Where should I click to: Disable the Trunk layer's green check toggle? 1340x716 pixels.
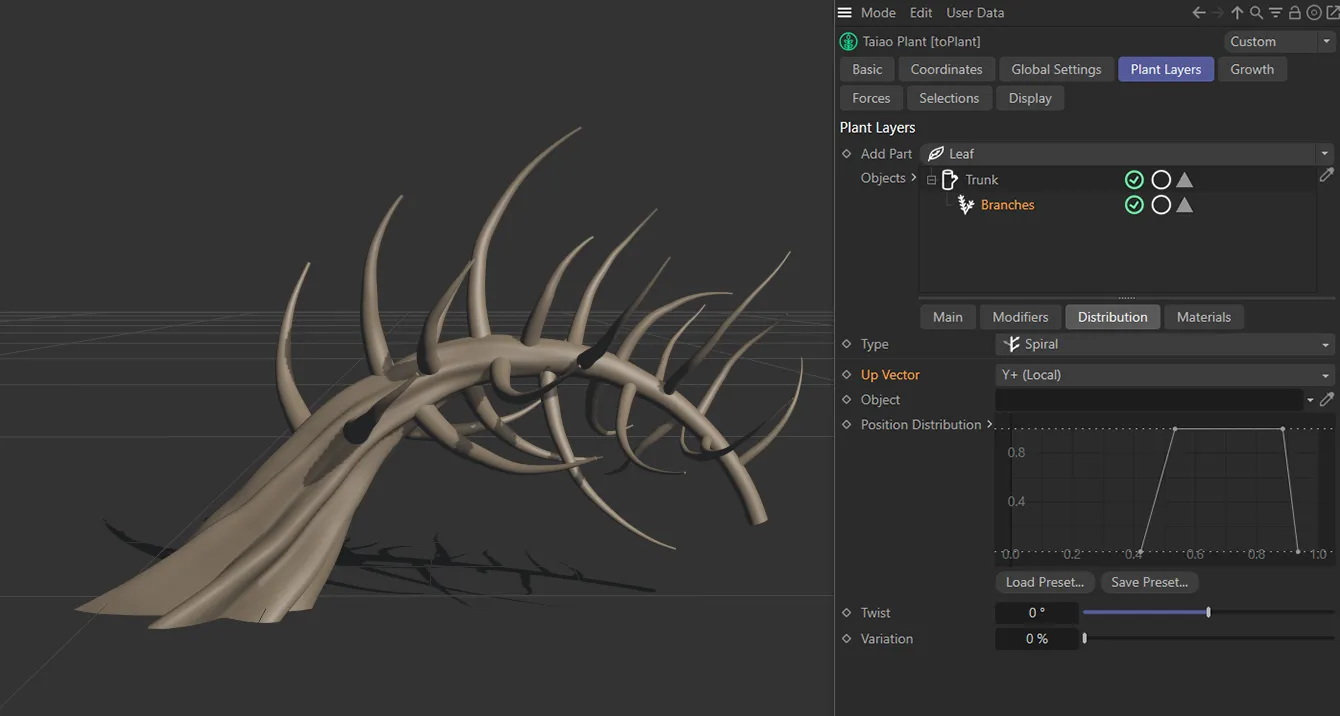[x=1134, y=179]
